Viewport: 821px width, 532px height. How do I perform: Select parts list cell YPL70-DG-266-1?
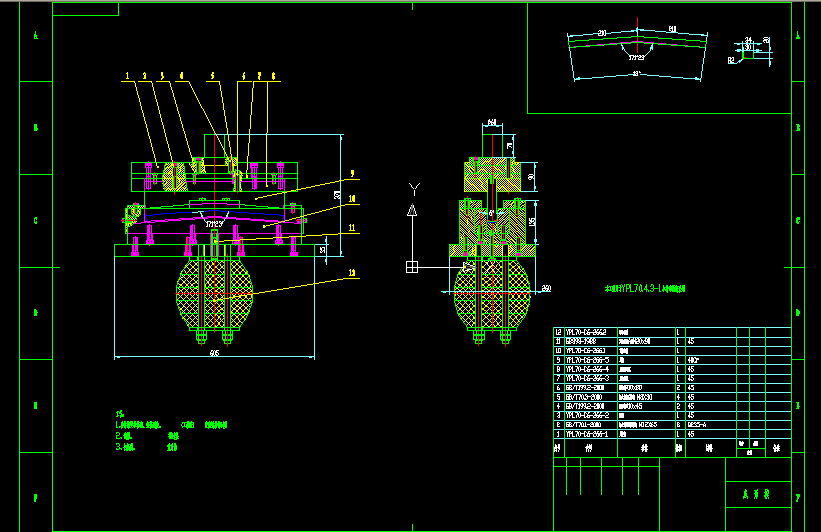(586, 434)
